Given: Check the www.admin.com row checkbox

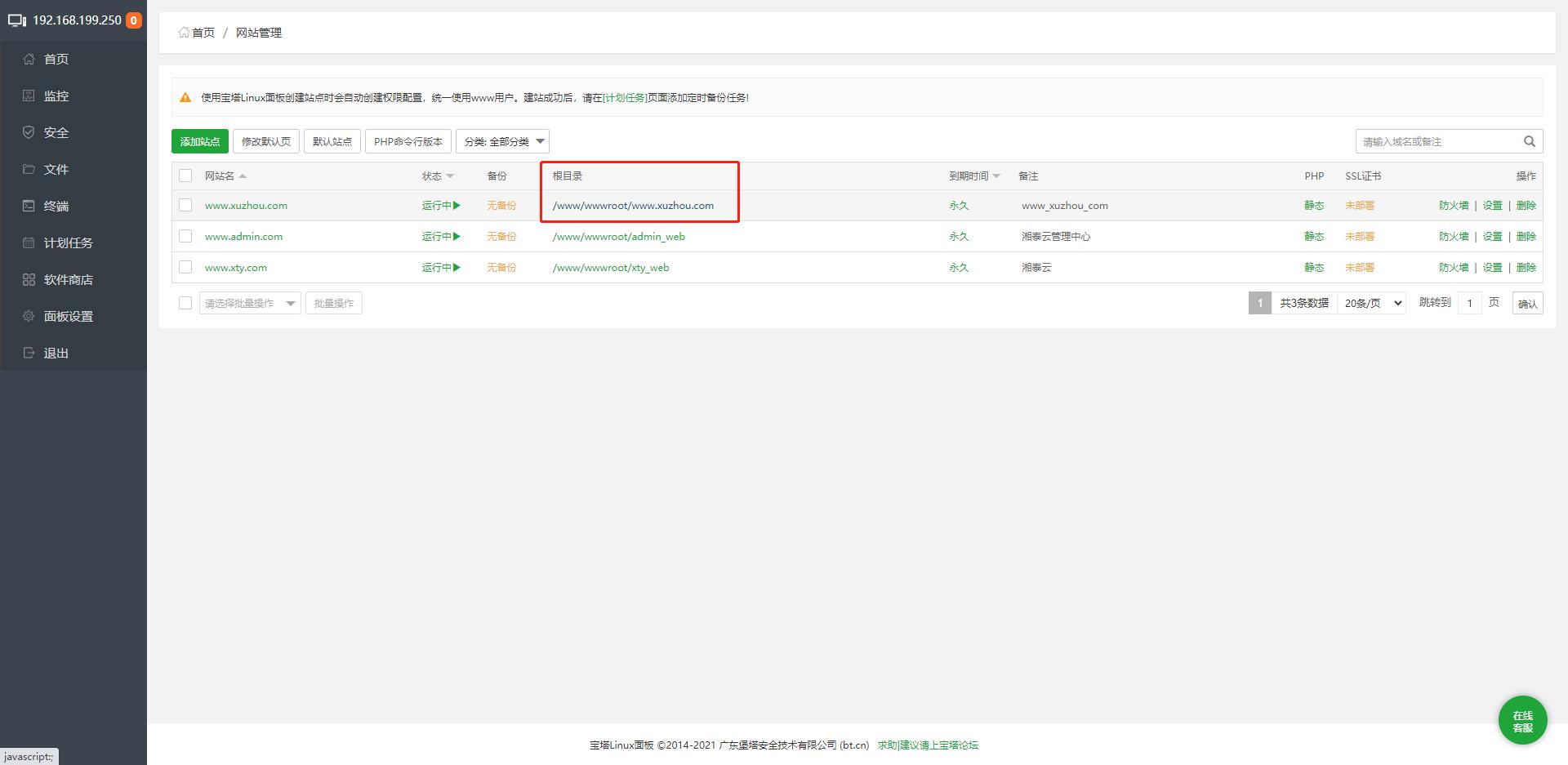Looking at the screenshot, I should pyautogui.click(x=185, y=236).
